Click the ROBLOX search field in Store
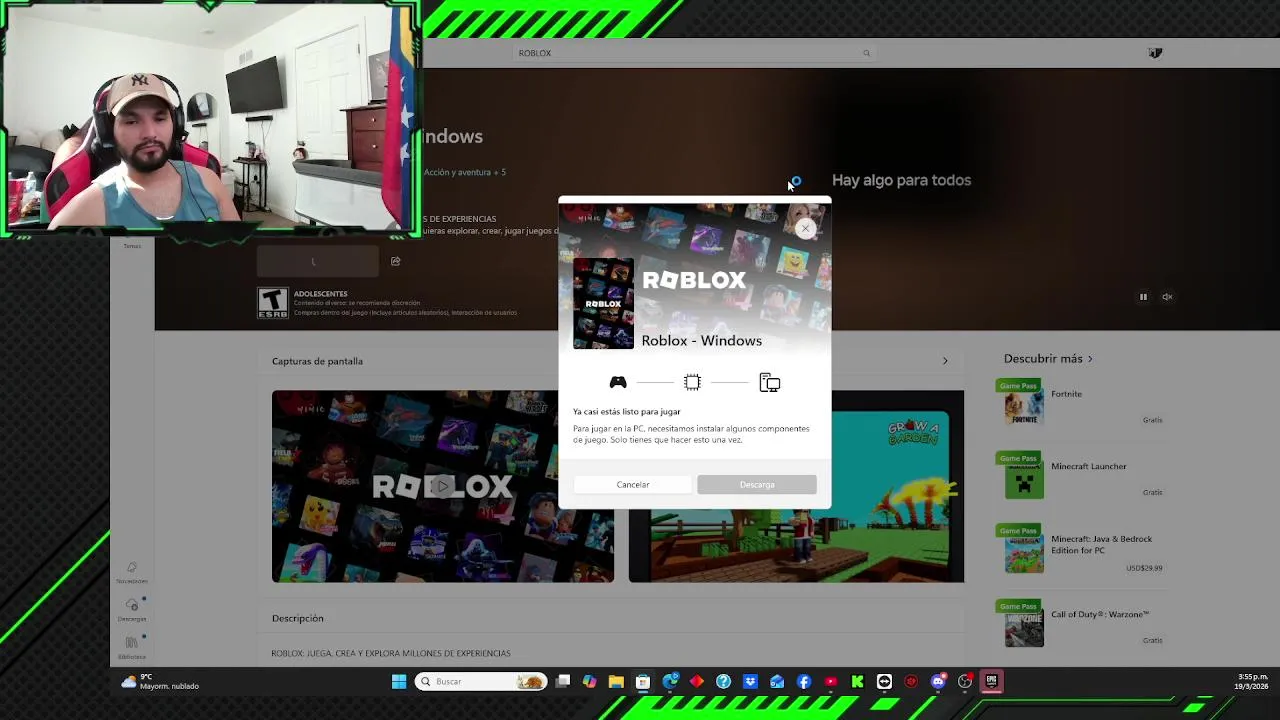The height and width of the screenshot is (720, 1280). pos(694,53)
